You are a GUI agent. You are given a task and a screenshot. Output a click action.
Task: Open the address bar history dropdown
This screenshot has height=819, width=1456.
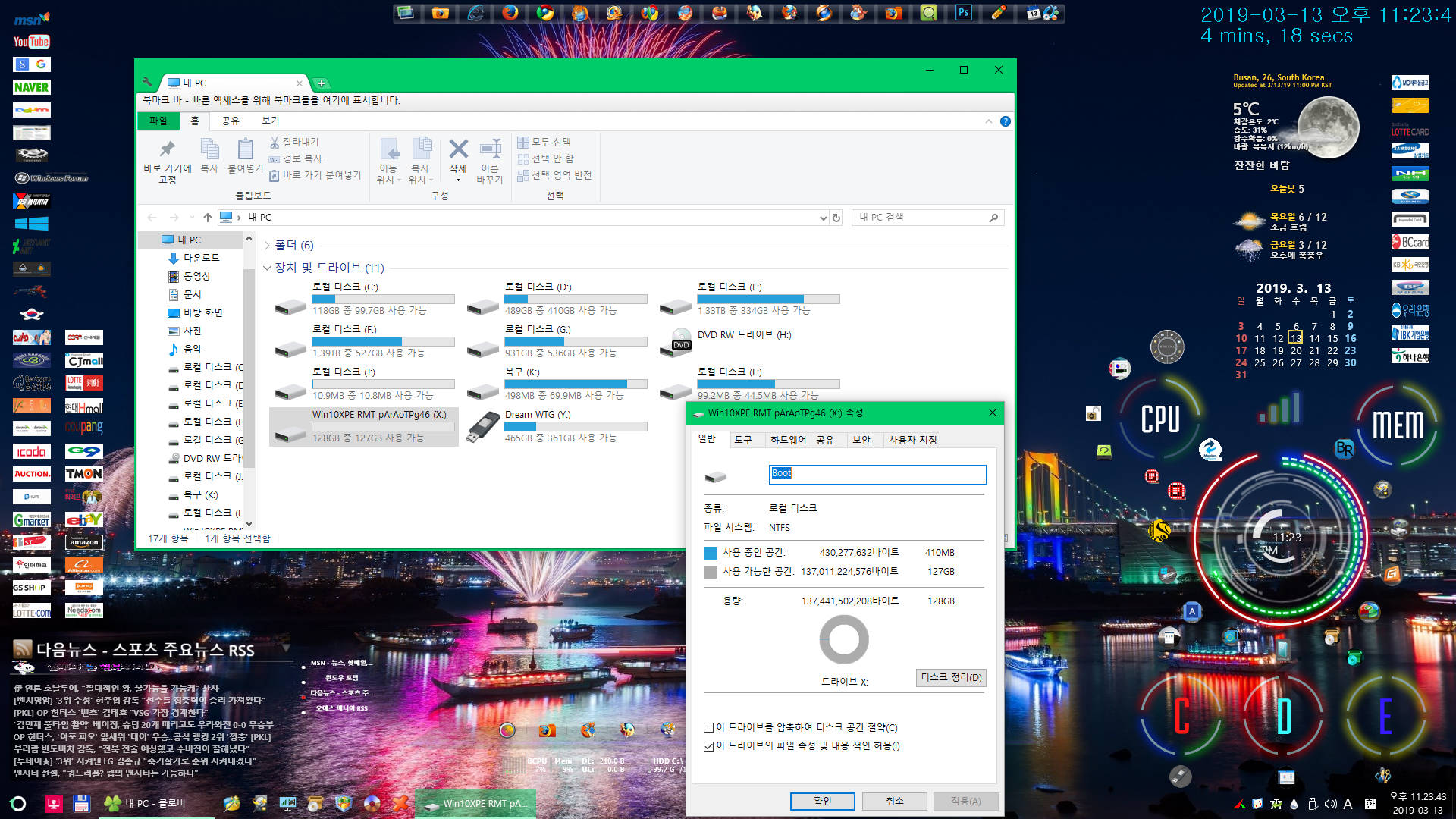pyautogui.click(x=823, y=218)
